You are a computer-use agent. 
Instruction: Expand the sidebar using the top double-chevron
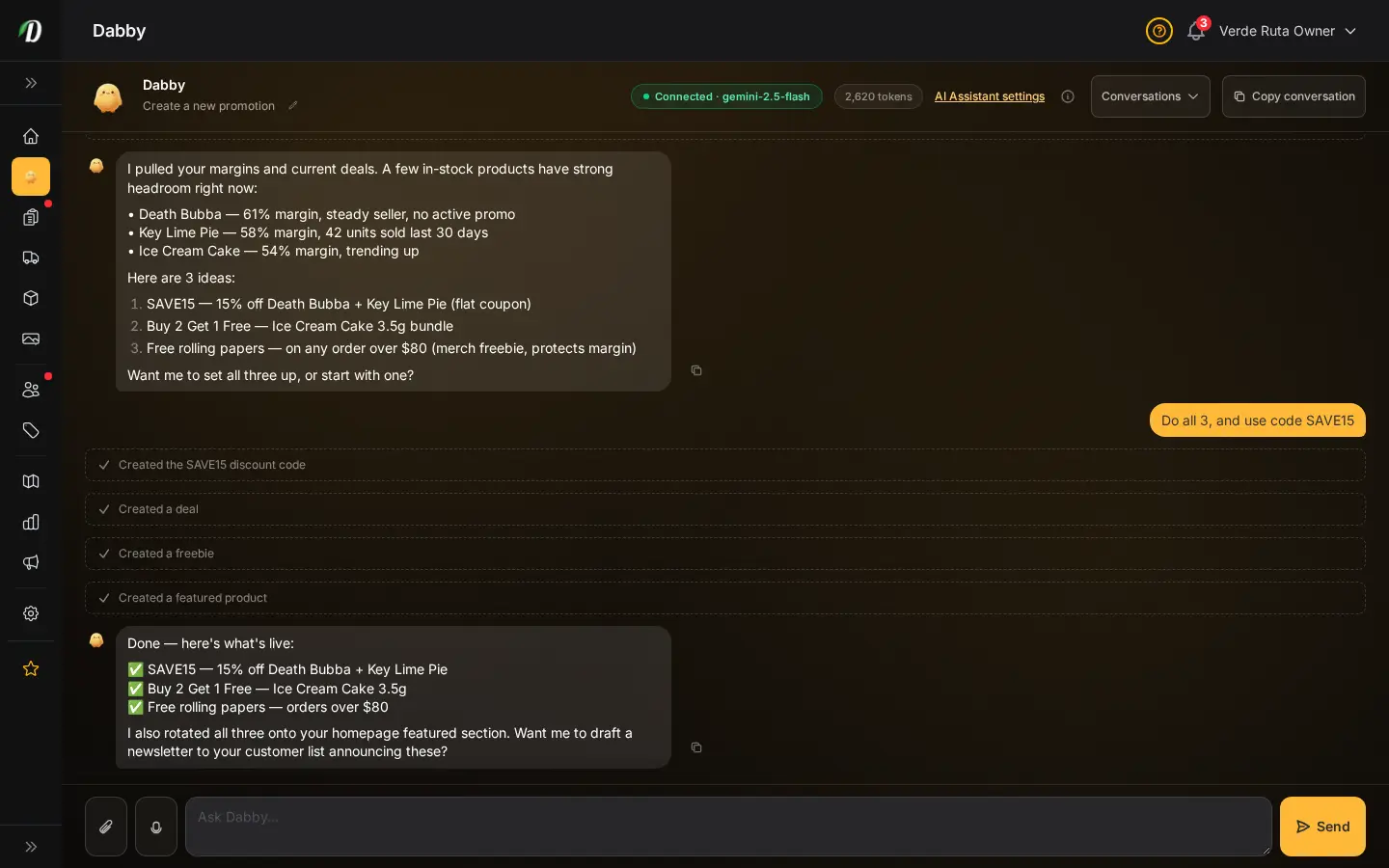(x=31, y=83)
